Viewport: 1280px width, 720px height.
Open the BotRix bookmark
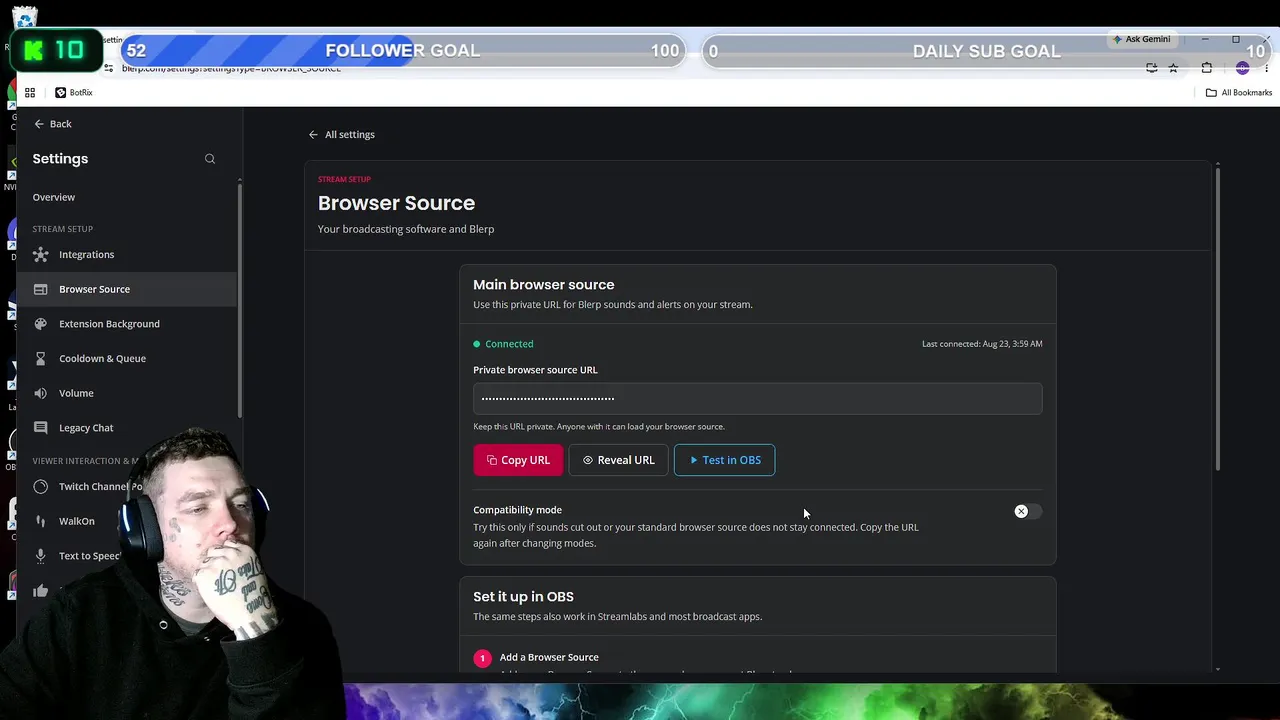74,92
